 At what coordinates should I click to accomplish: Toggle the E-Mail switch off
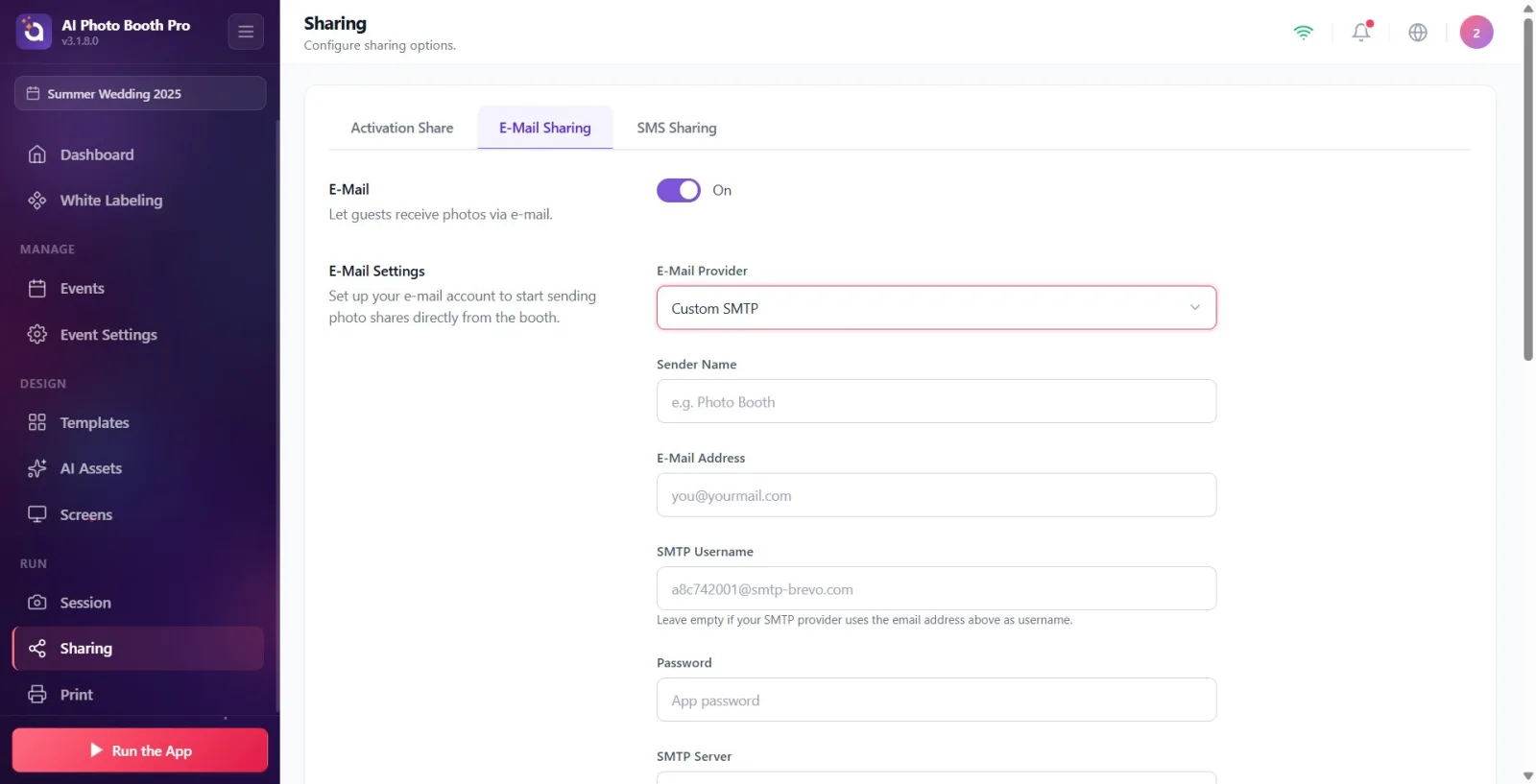pyautogui.click(x=679, y=190)
